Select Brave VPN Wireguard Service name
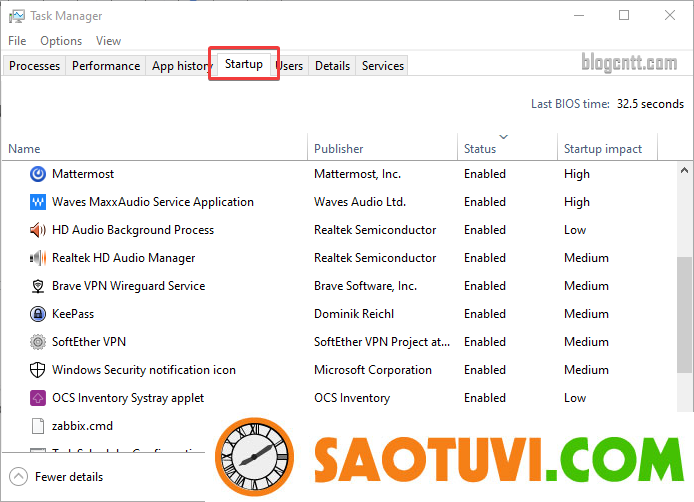Viewport: 694px width, 502px height. coord(128,286)
